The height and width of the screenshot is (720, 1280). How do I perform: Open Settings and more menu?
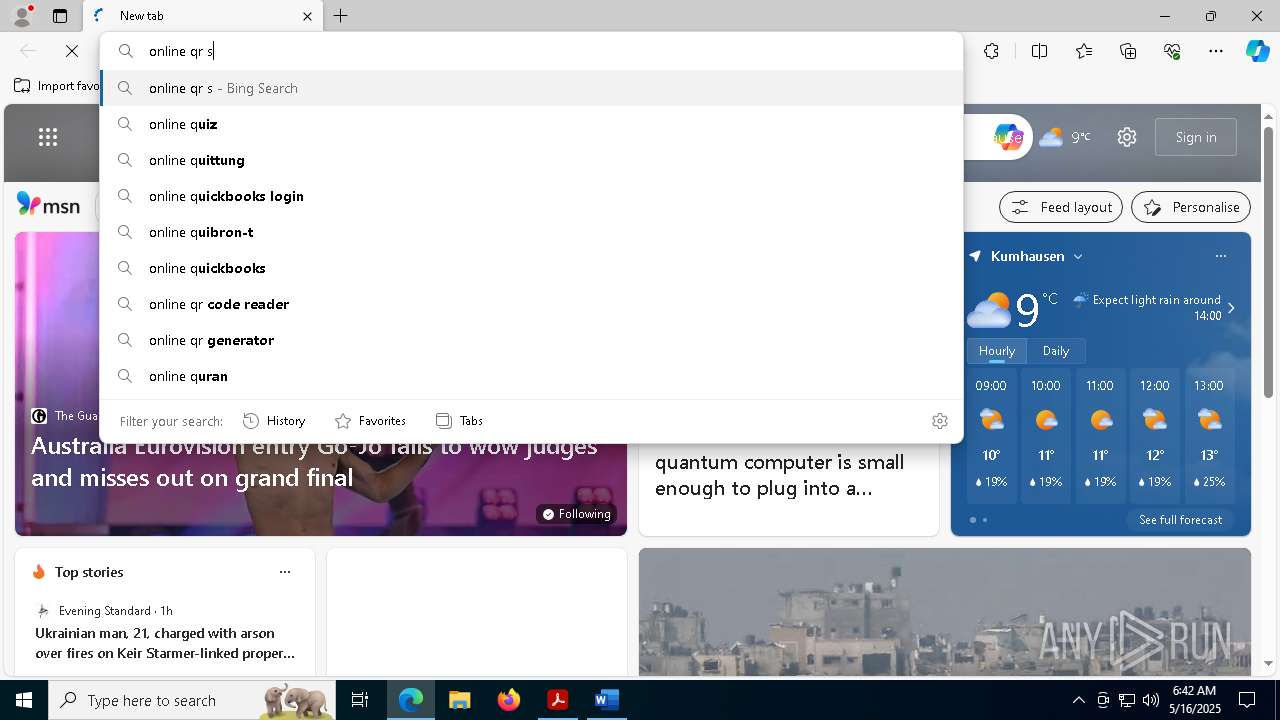point(1216,51)
